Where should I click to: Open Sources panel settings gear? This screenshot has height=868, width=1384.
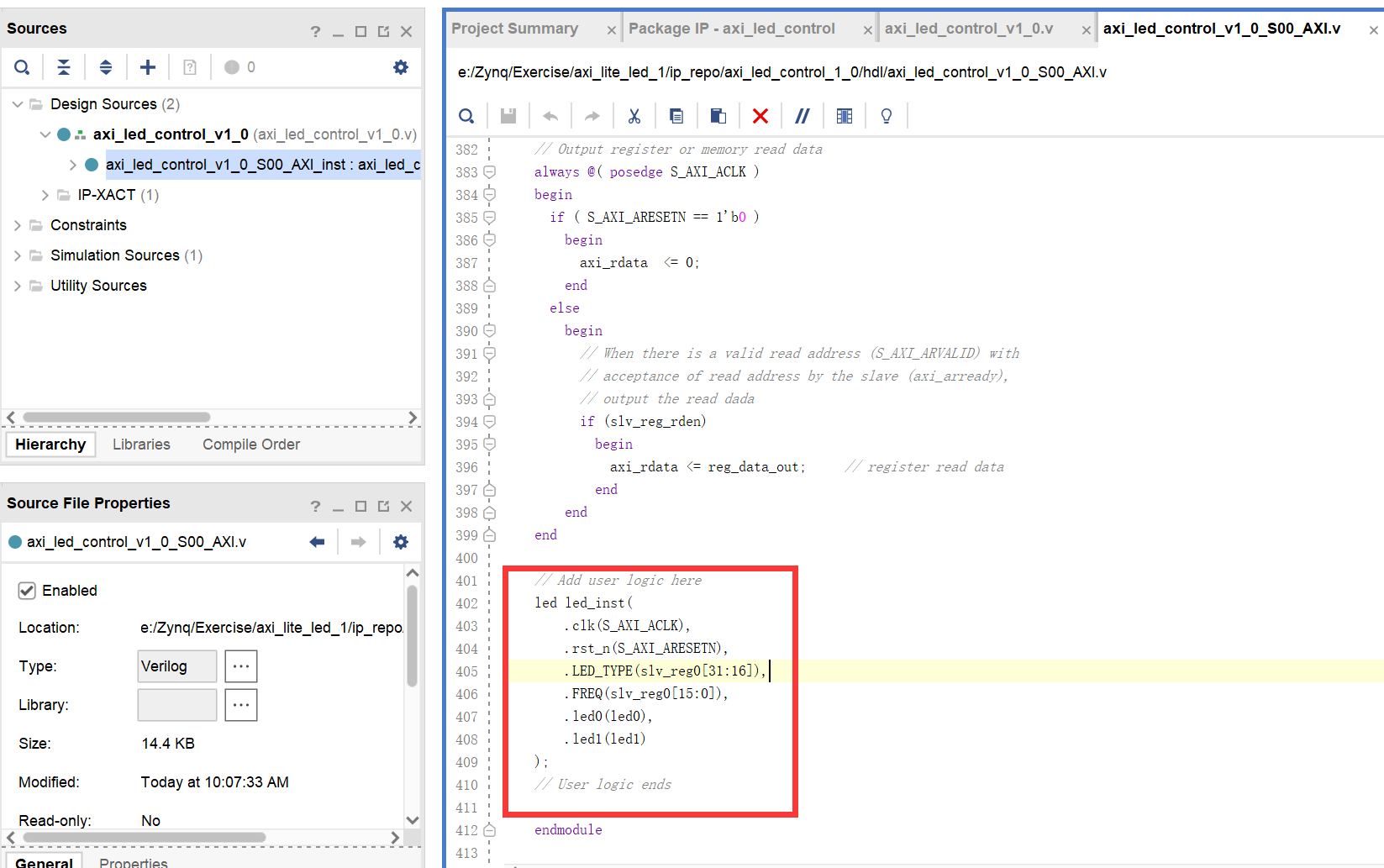click(x=401, y=67)
